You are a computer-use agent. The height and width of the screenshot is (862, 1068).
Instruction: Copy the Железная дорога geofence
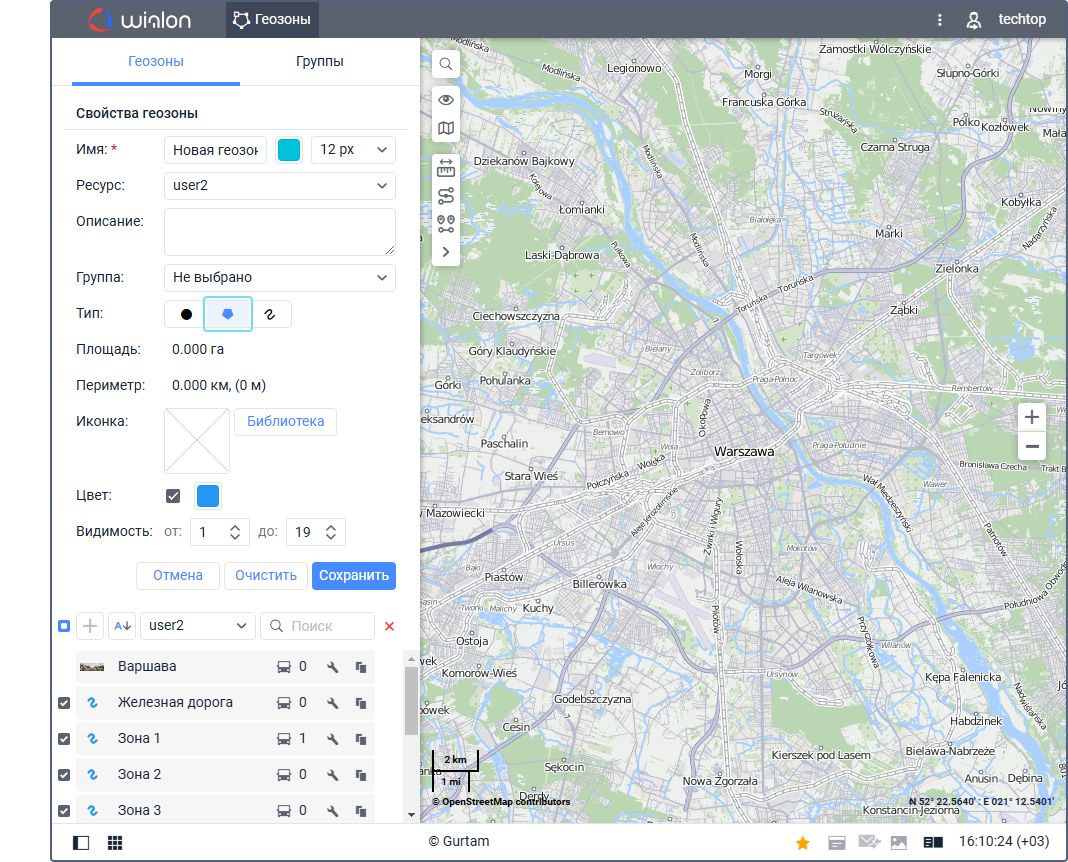360,703
